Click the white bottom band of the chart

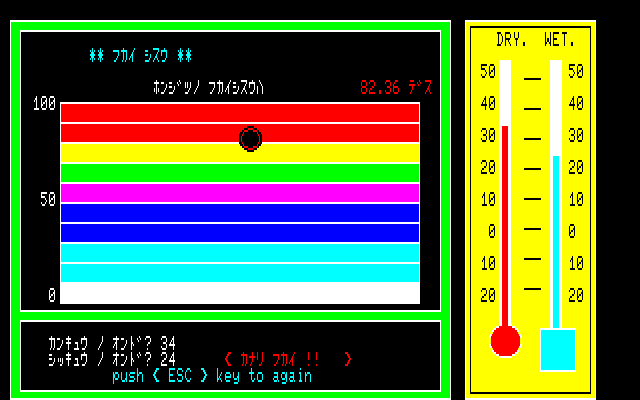240,293
